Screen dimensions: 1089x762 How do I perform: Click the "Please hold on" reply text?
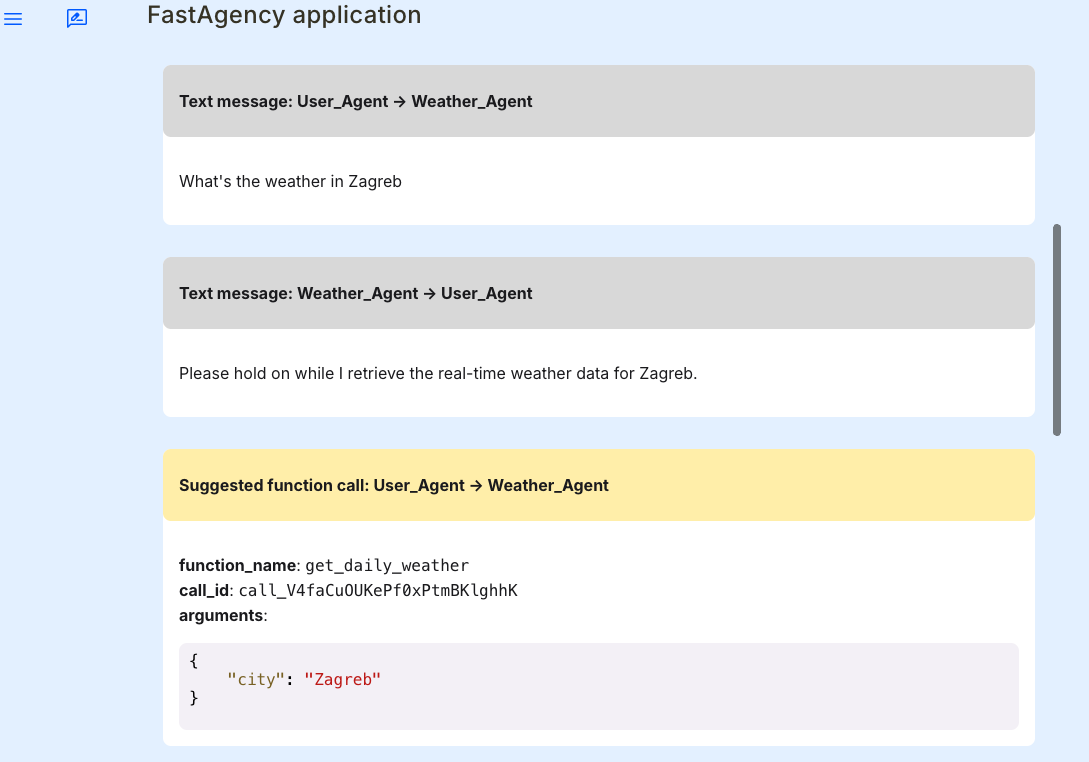click(x=437, y=374)
